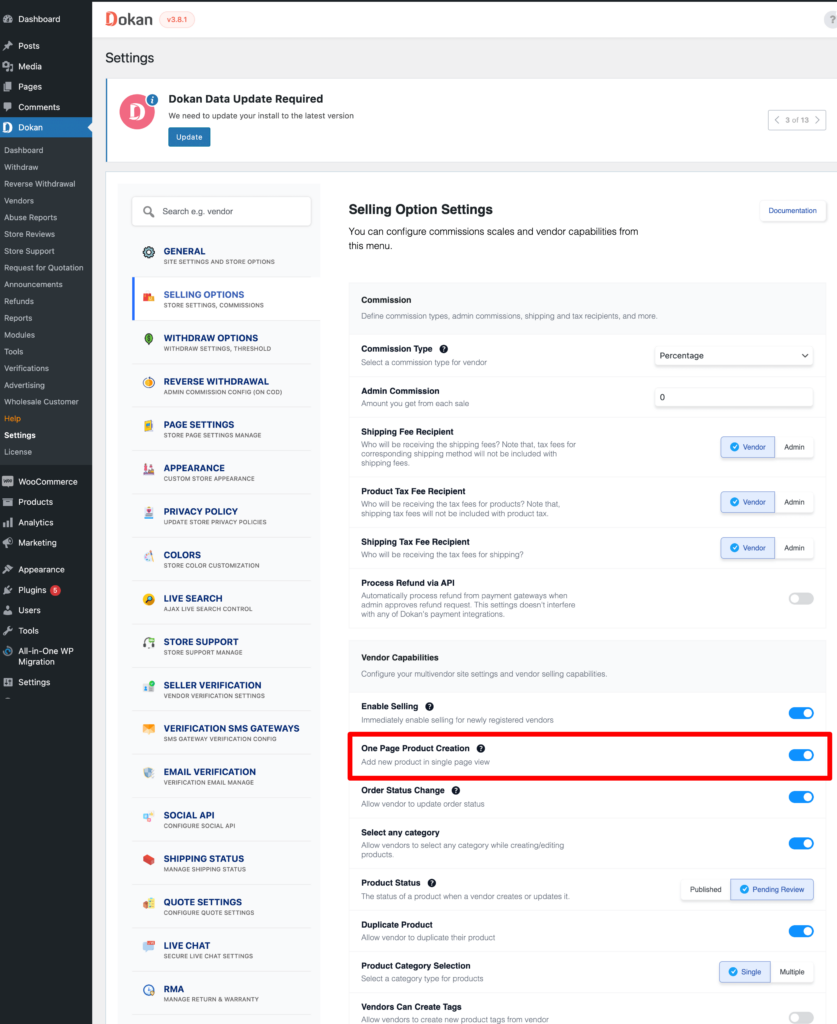Click the settings search field

[x=221, y=212]
